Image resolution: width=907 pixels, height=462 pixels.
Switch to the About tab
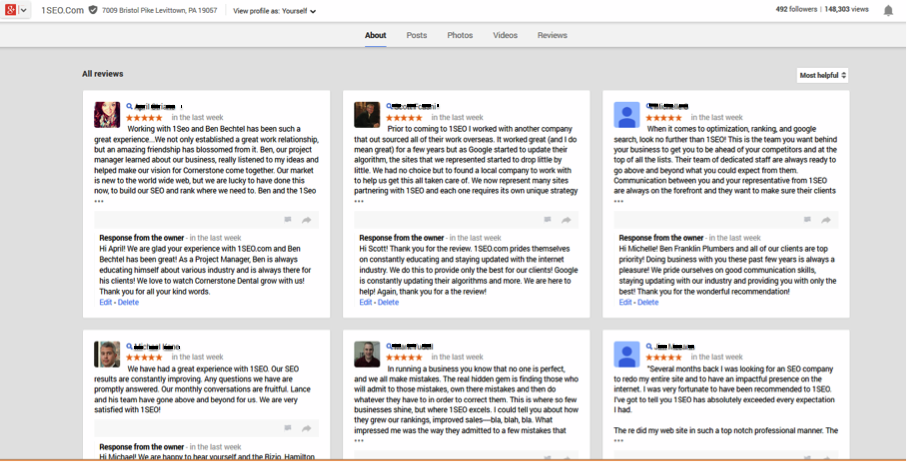point(375,35)
